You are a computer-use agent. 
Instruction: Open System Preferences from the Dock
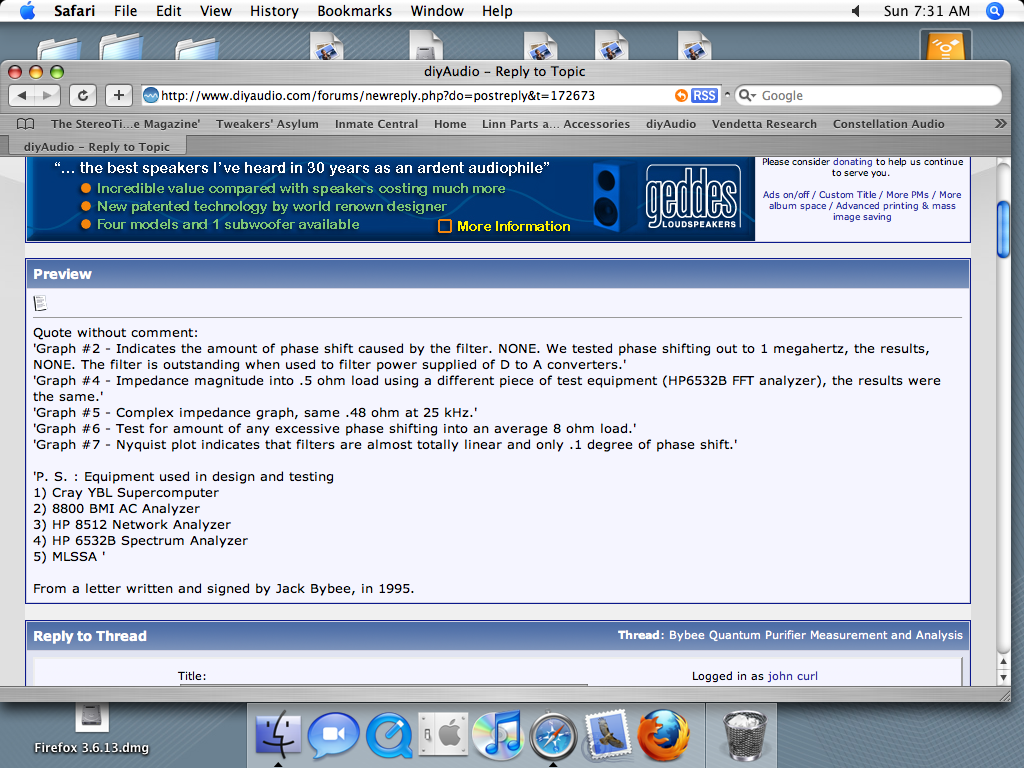tap(442, 734)
